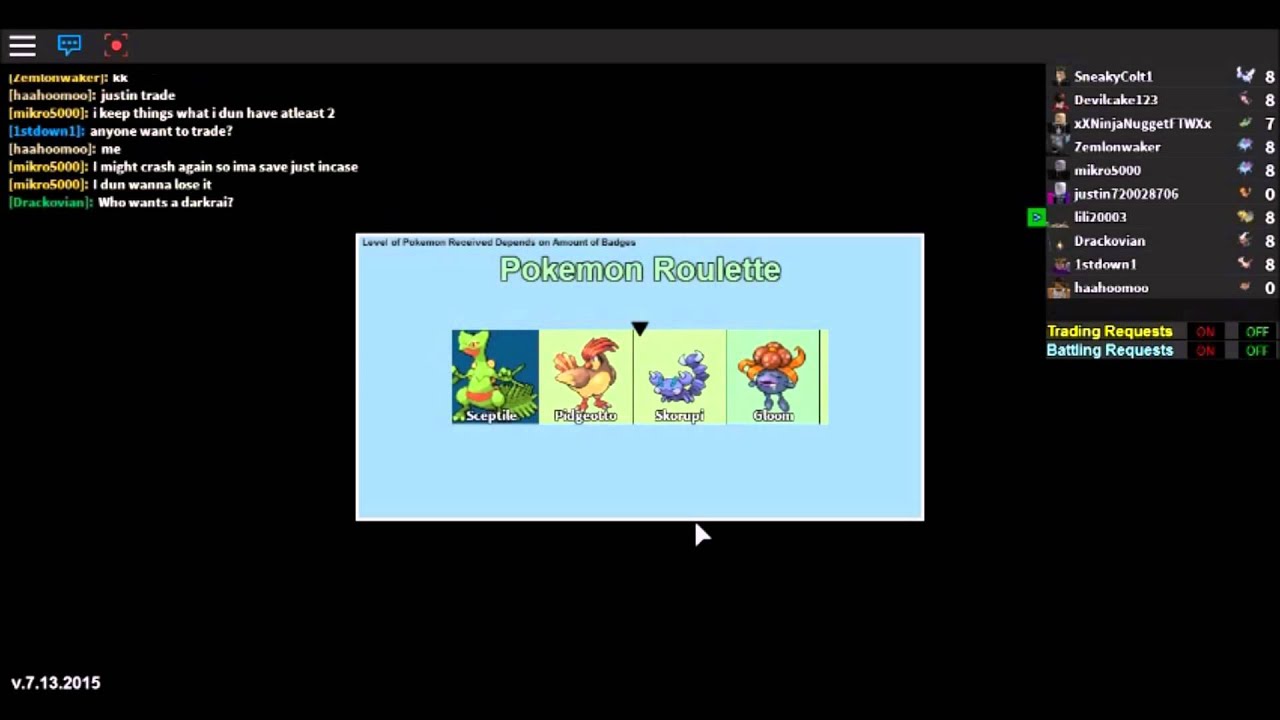Viewport: 1280px width, 720px height.
Task: Click Devilcake123's avatar icon
Action: pyautogui.click(x=1059, y=100)
